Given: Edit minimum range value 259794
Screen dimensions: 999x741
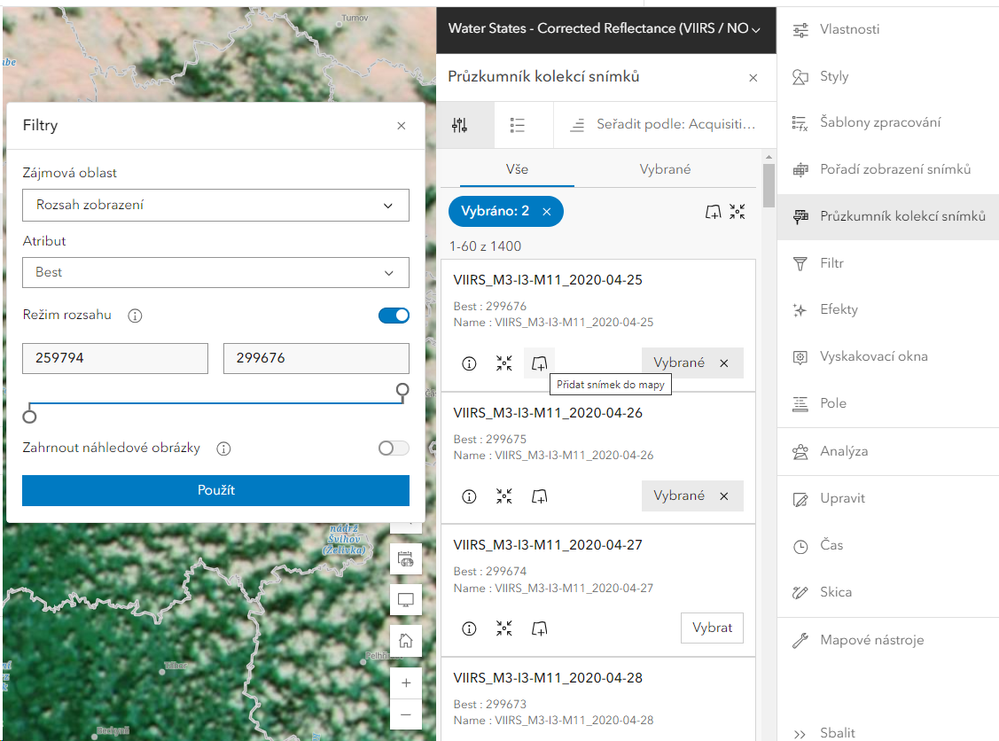Looking at the screenshot, I should tap(115, 358).
